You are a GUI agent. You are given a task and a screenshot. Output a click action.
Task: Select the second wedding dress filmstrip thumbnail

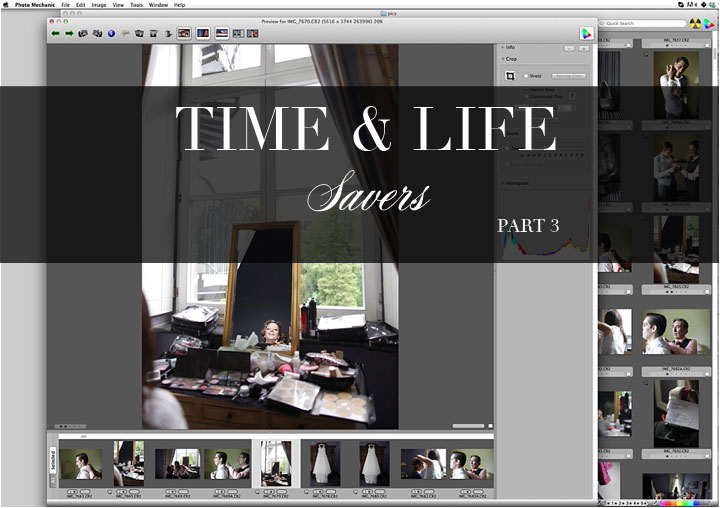pyautogui.click(x=374, y=464)
